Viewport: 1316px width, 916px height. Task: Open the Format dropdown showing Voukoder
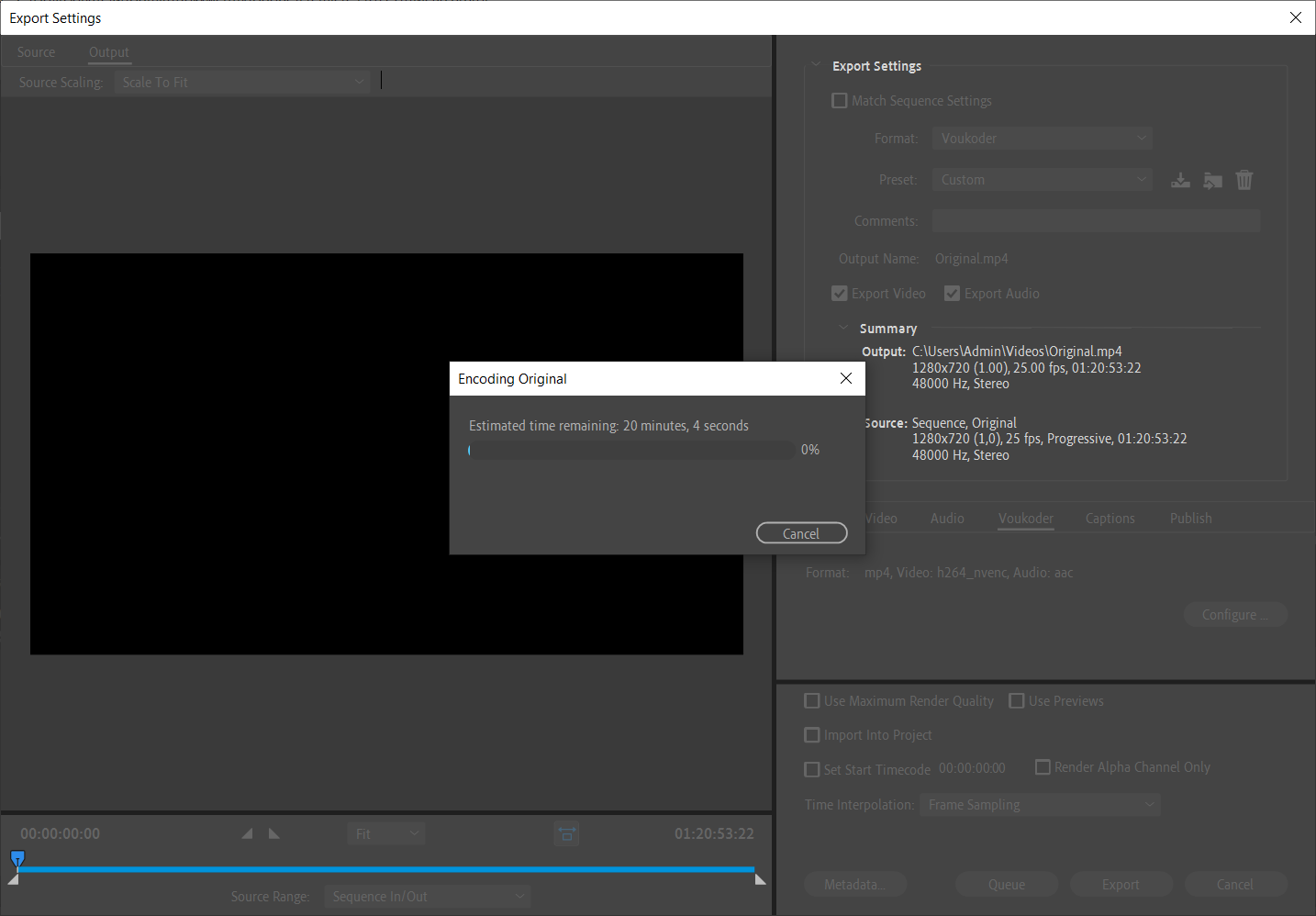(1042, 139)
